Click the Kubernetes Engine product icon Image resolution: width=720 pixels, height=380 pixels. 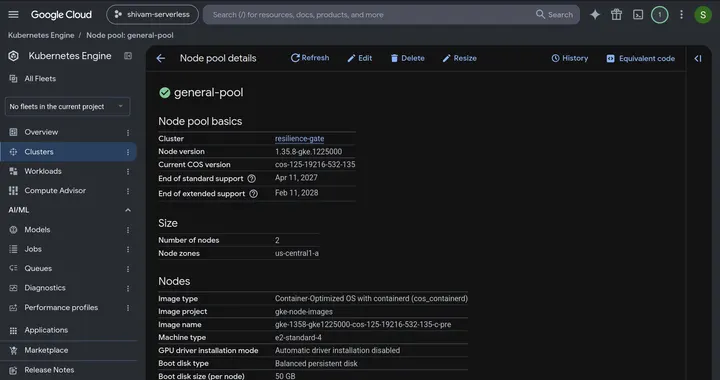click(x=13, y=56)
